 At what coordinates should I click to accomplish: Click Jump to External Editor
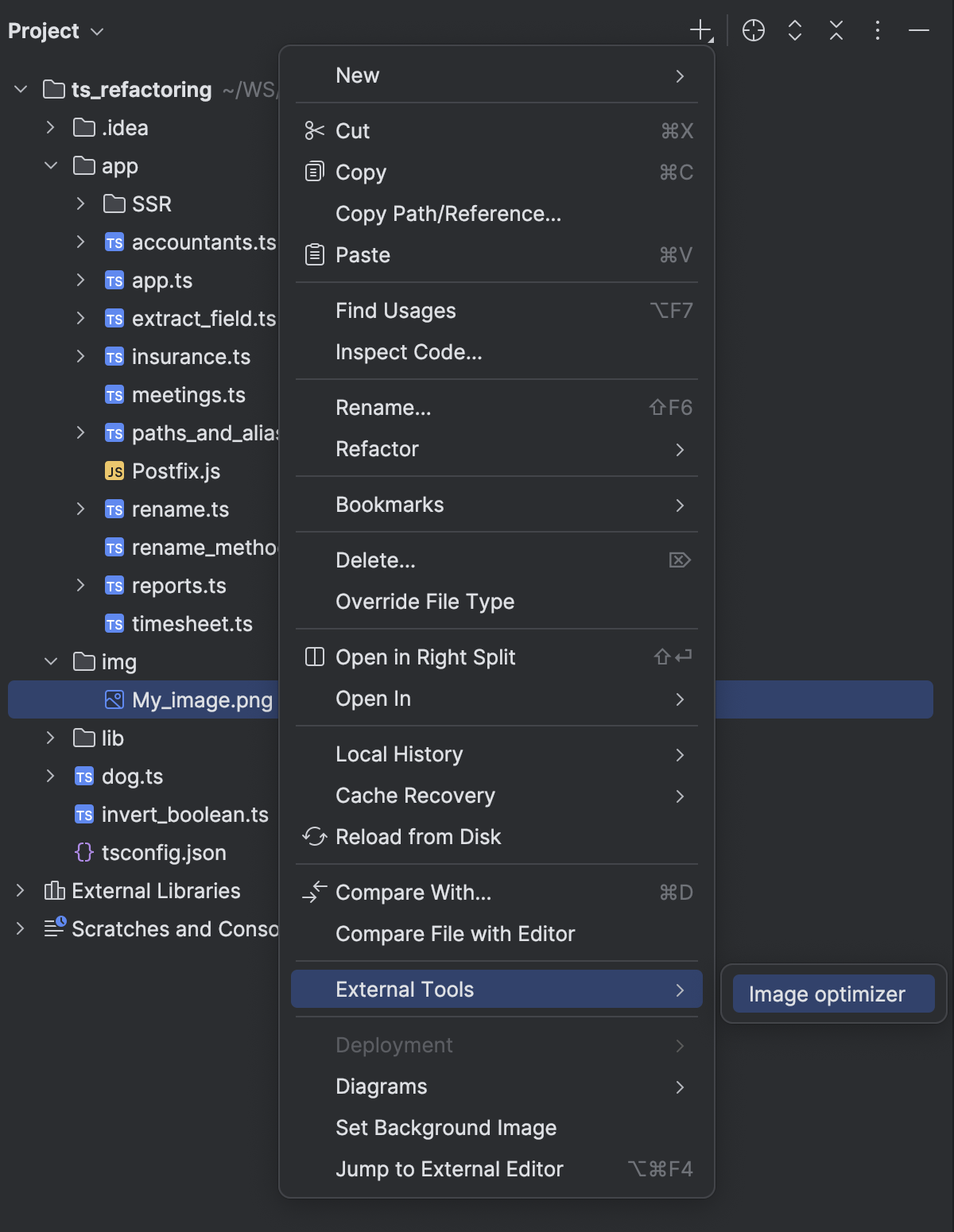coord(449,1168)
